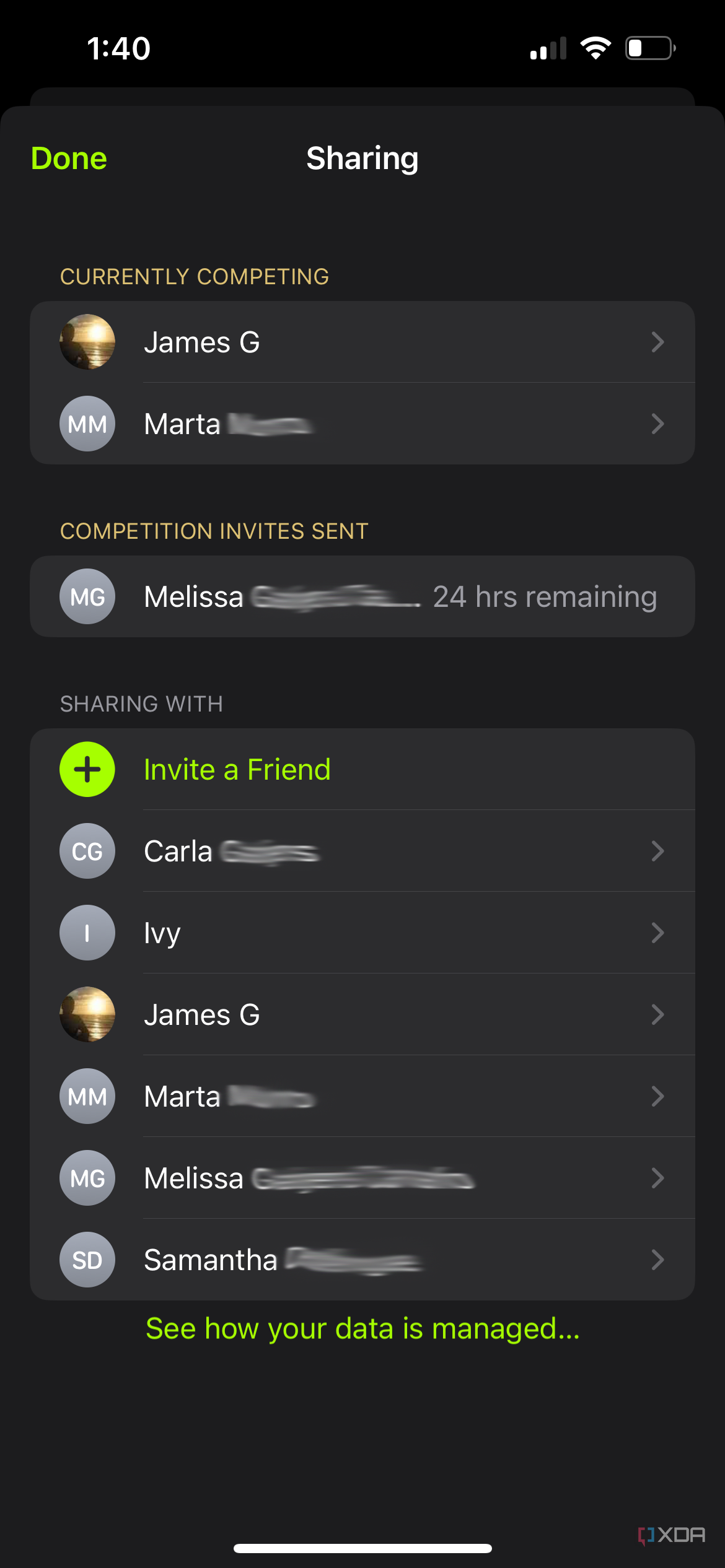Tap the Wi-Fi status icon
The image size is (725, 1568).
pyautogui.click(x=595, y=48)
